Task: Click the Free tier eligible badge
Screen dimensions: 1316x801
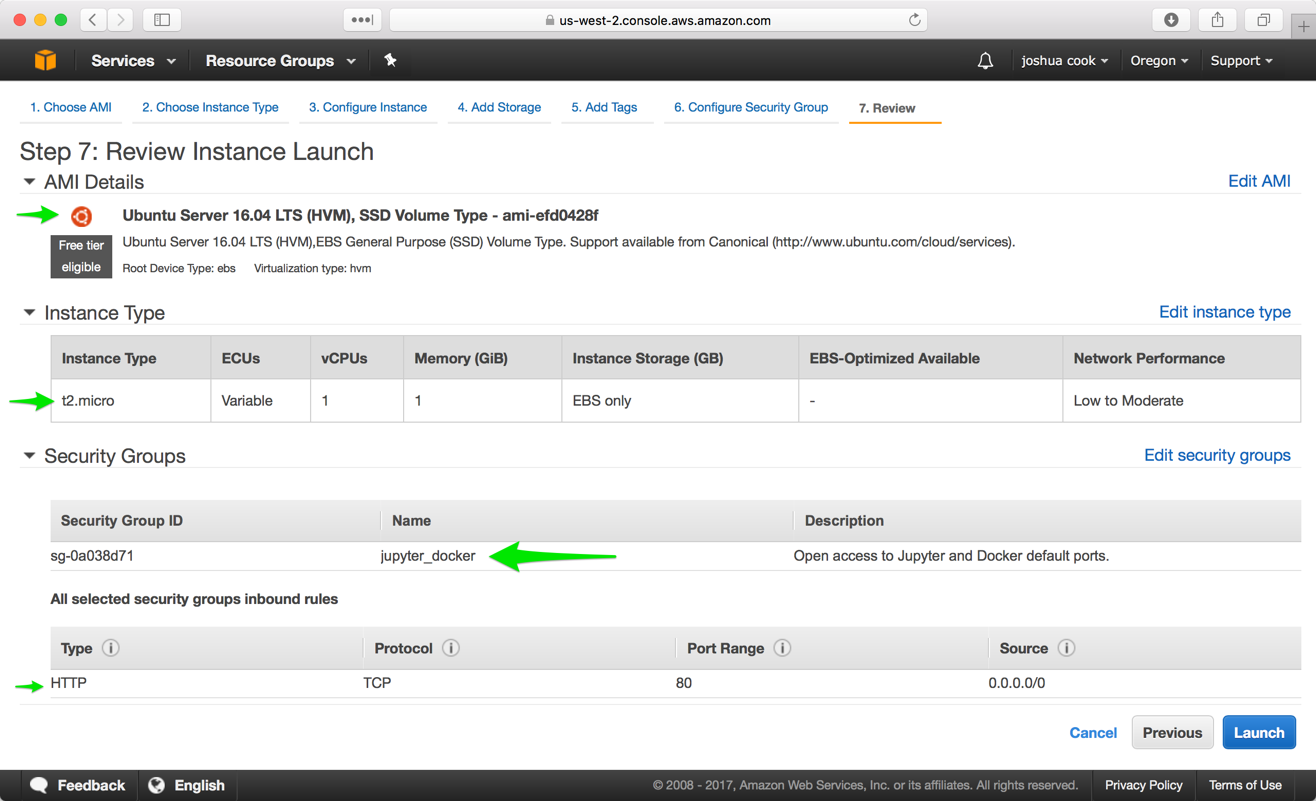Action: point(81,256)
